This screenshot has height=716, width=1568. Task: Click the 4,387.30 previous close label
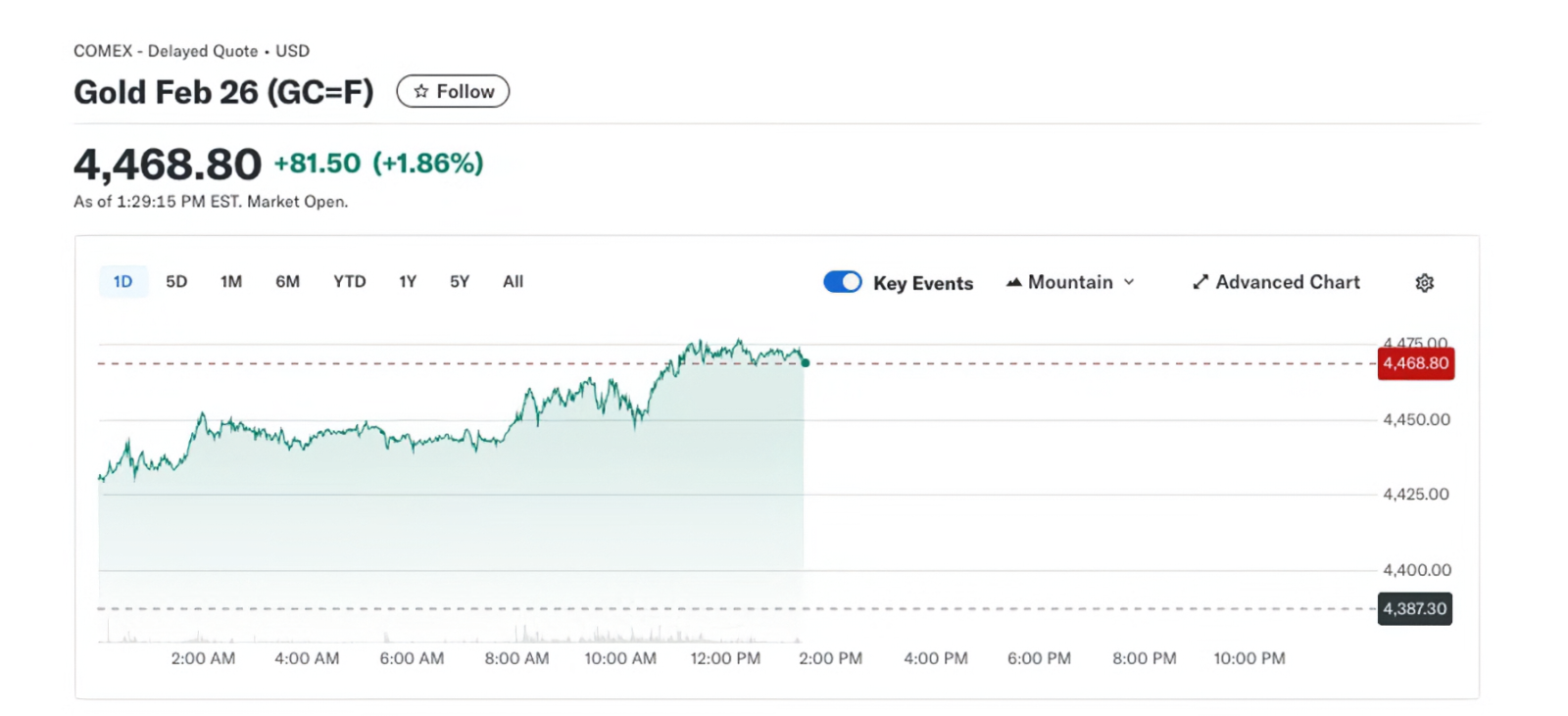tap(1414, 609)
